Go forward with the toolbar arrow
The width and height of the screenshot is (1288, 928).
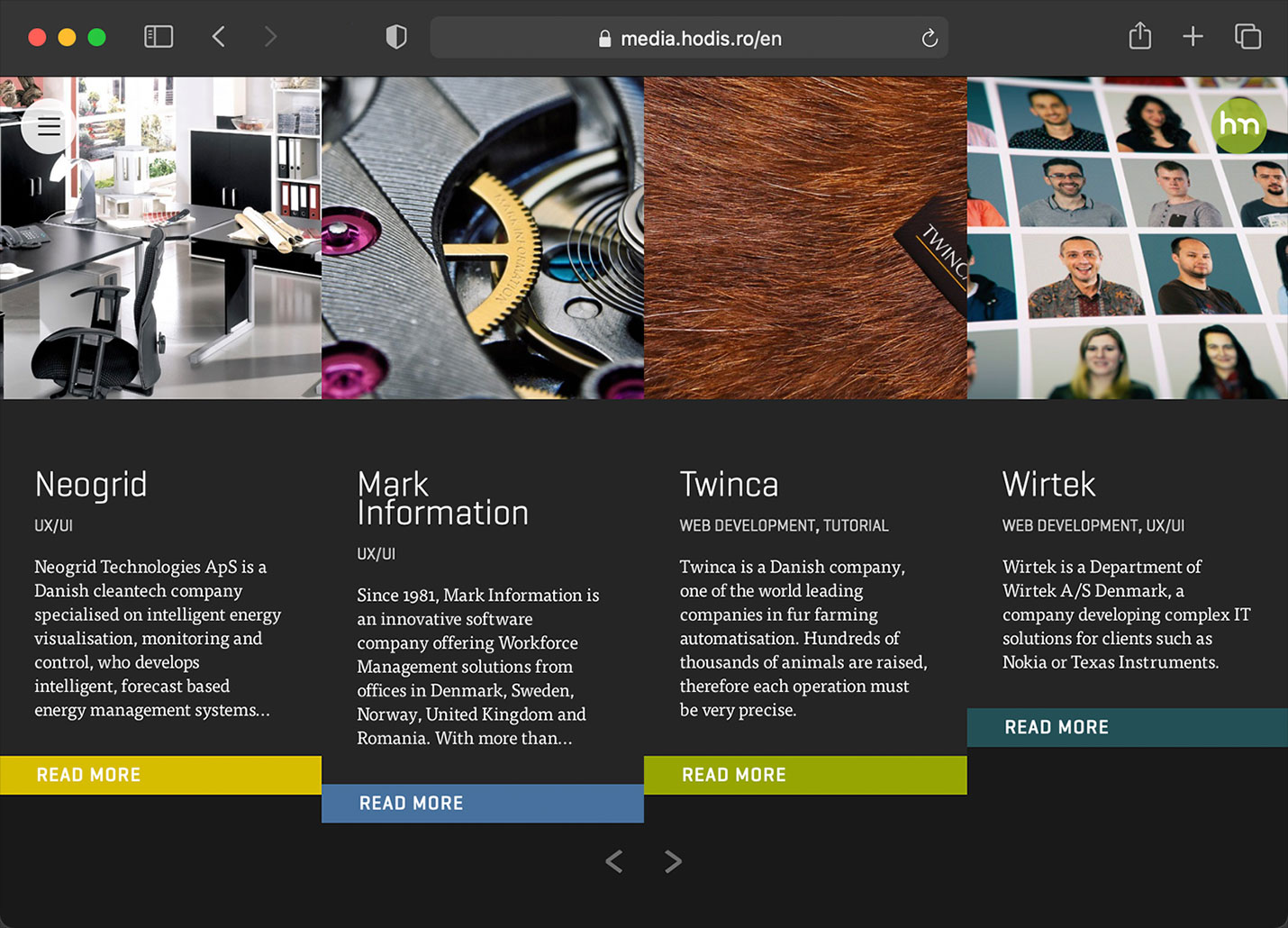click(270, 37)
